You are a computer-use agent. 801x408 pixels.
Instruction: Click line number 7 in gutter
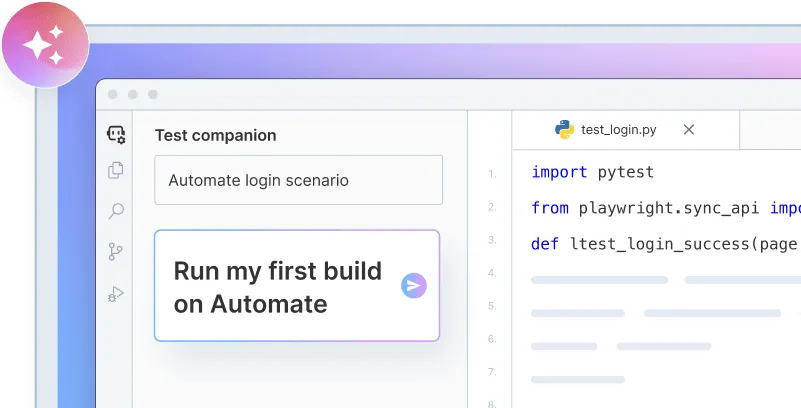tap(492, 372)
